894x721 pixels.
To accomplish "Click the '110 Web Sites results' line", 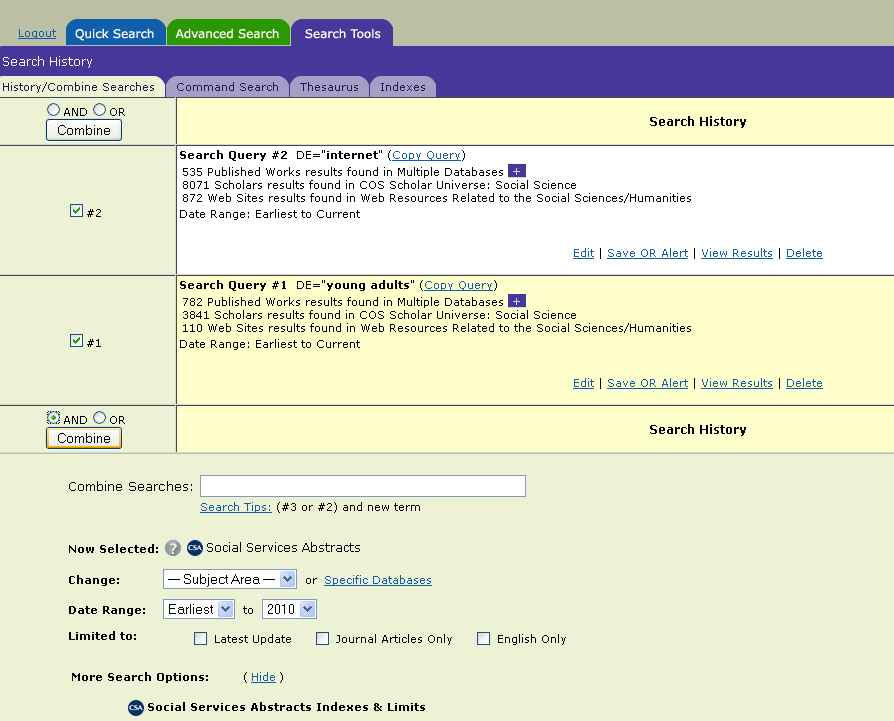I will [x=437, y=328].
